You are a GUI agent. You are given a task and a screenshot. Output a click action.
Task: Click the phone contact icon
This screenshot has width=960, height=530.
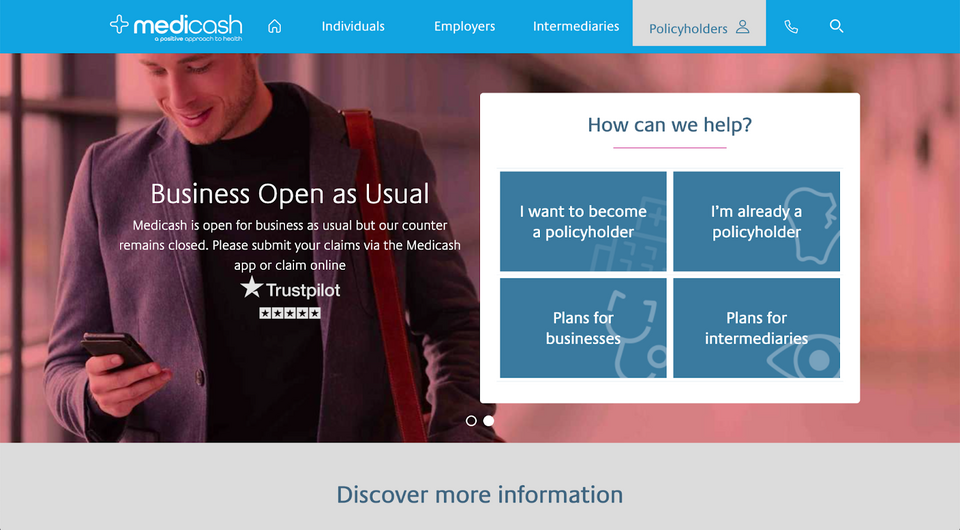[x=791, y=26]
